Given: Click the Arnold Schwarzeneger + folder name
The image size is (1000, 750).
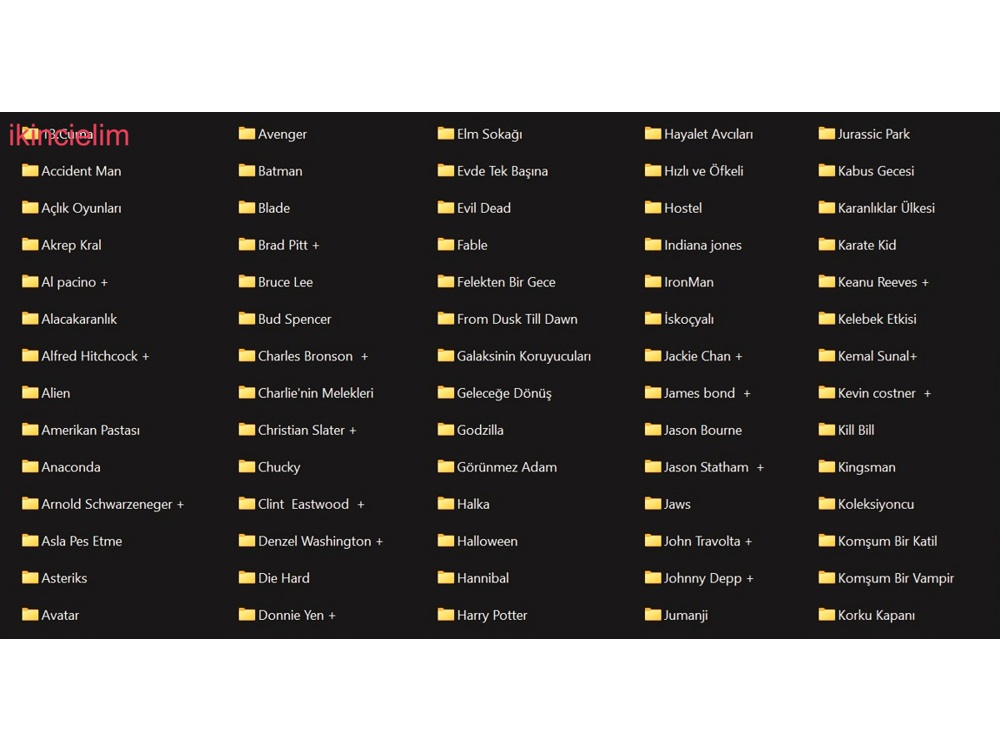Looking at the screenshot, I should pyautogui.click(x=112, y=504).
